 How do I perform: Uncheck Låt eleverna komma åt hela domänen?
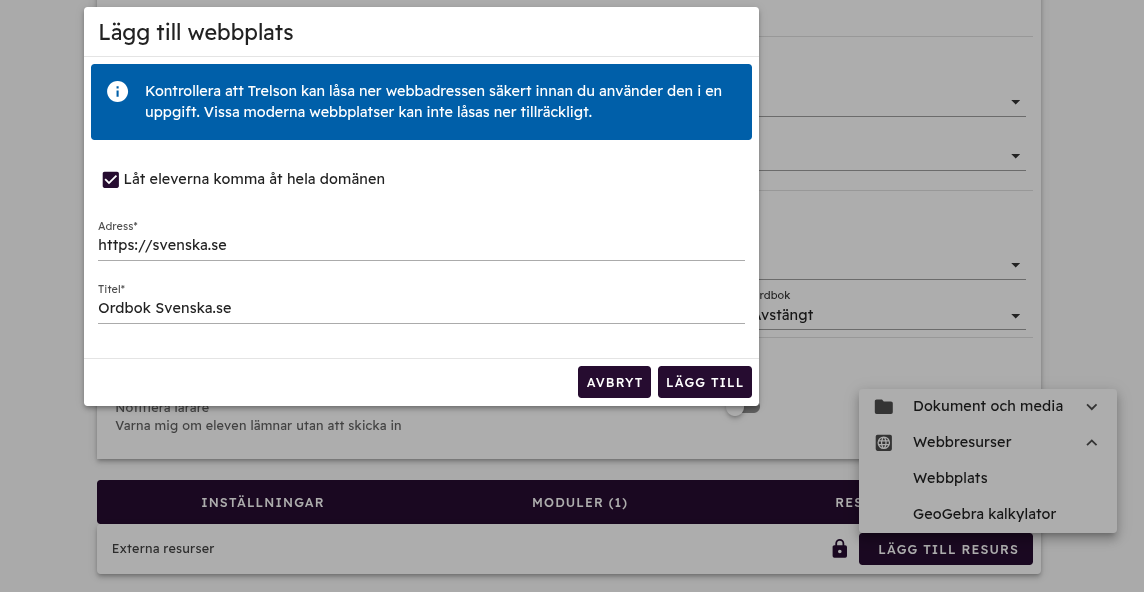[x=111, y=180]
